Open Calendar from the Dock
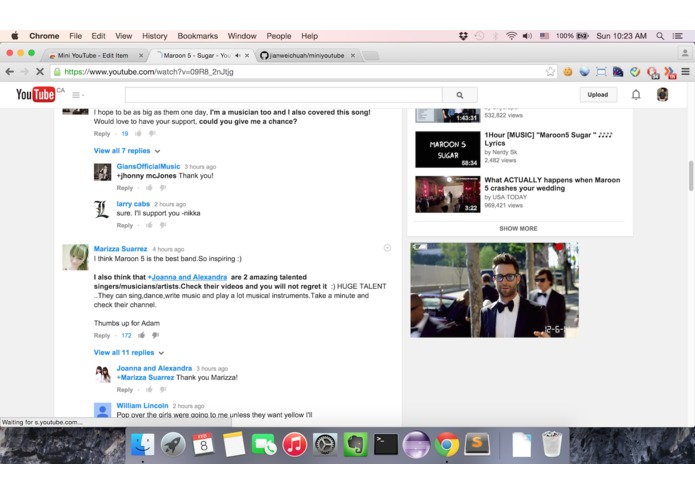The image size is (695, 494). click(x=203, y=444)
